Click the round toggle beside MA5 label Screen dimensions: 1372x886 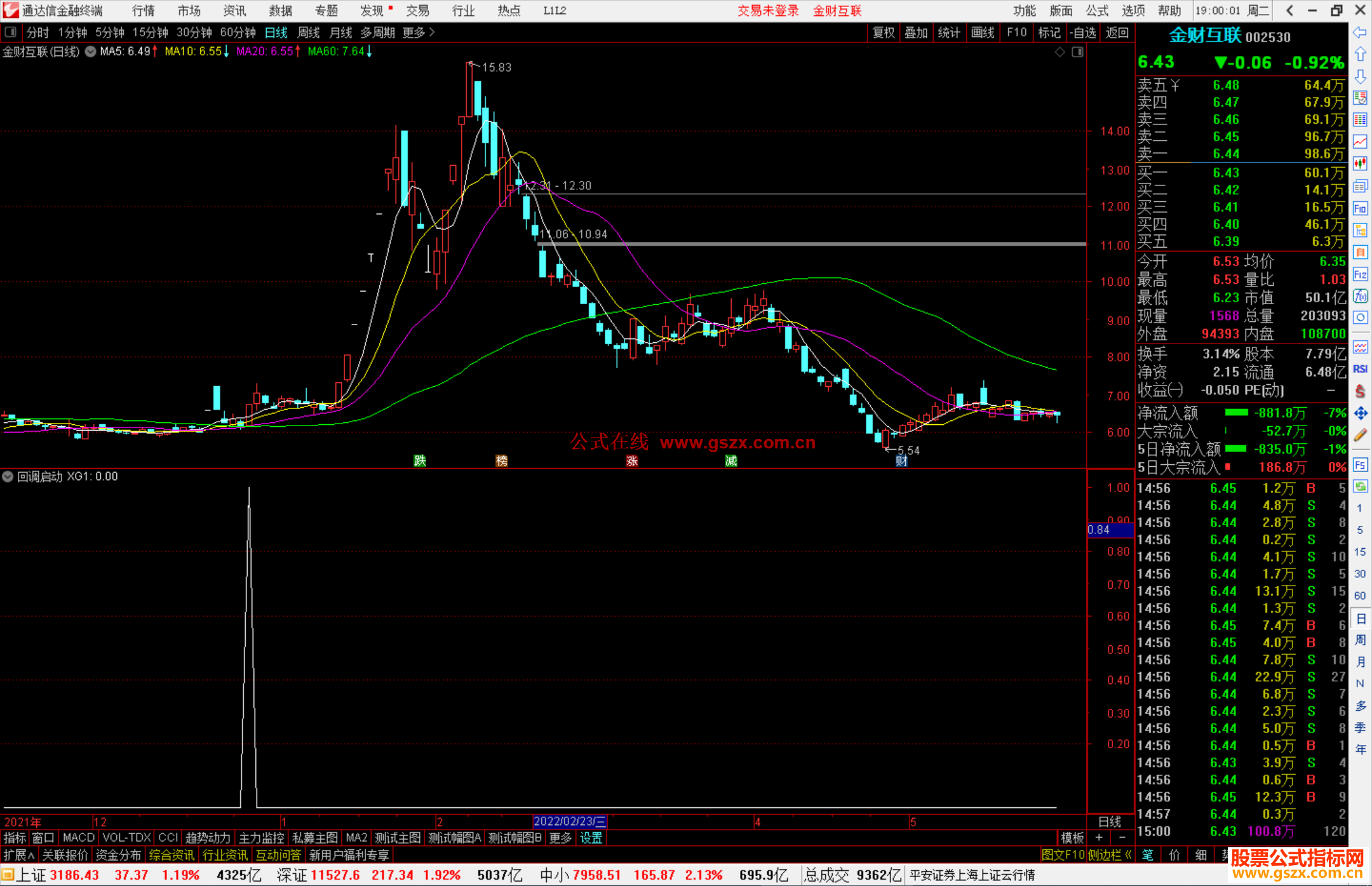[x=91, y=51]
